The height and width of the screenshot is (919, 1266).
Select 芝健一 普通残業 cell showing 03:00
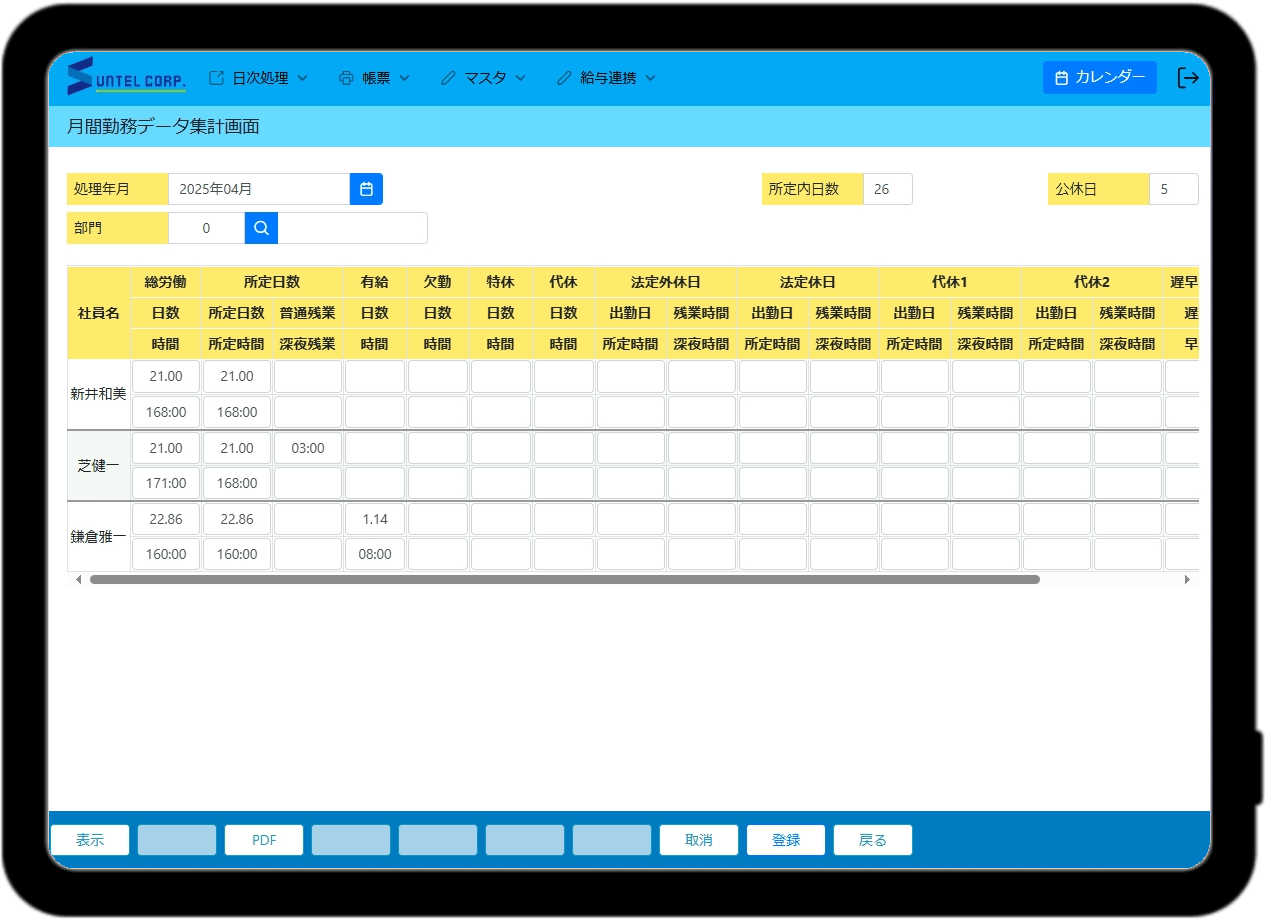308,448
